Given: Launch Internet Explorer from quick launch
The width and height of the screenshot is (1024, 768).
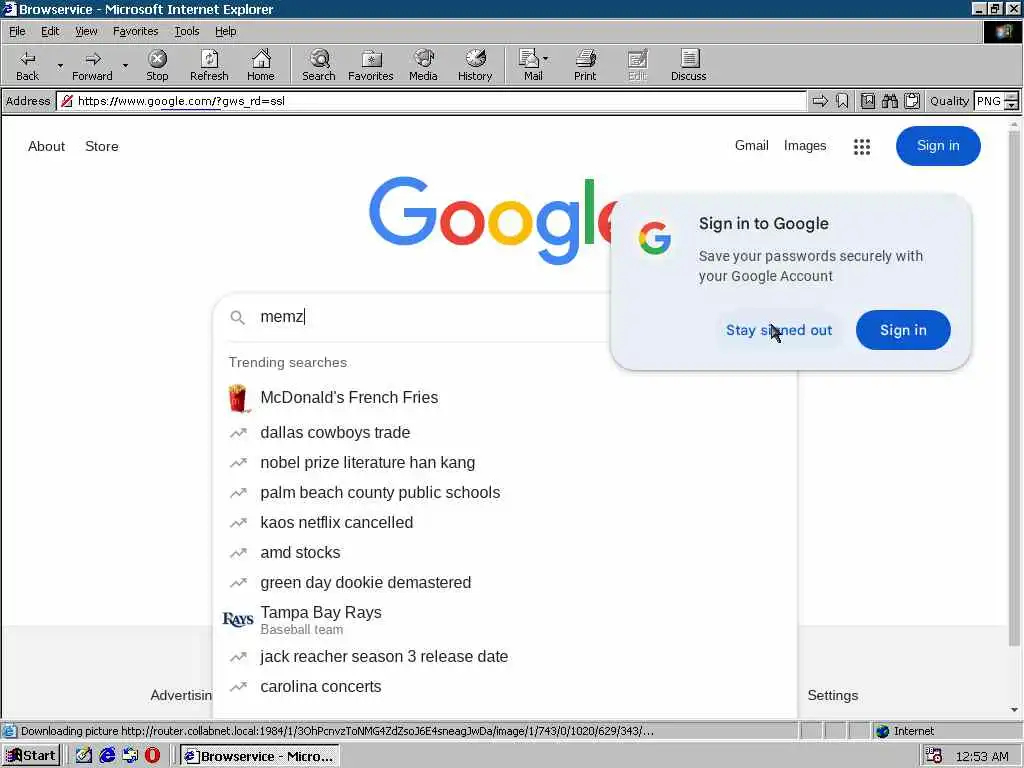Looking at the screenshot, I should tap(107, 756).
